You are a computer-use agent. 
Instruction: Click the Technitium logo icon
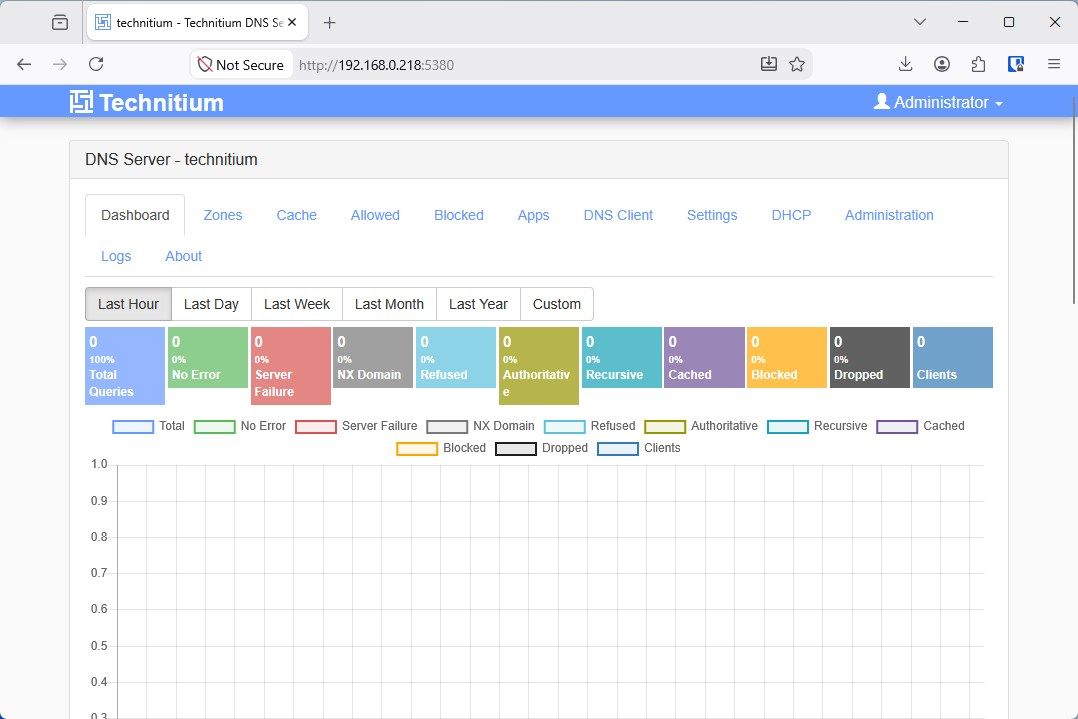pyautogui.click(x=81, y=102)
